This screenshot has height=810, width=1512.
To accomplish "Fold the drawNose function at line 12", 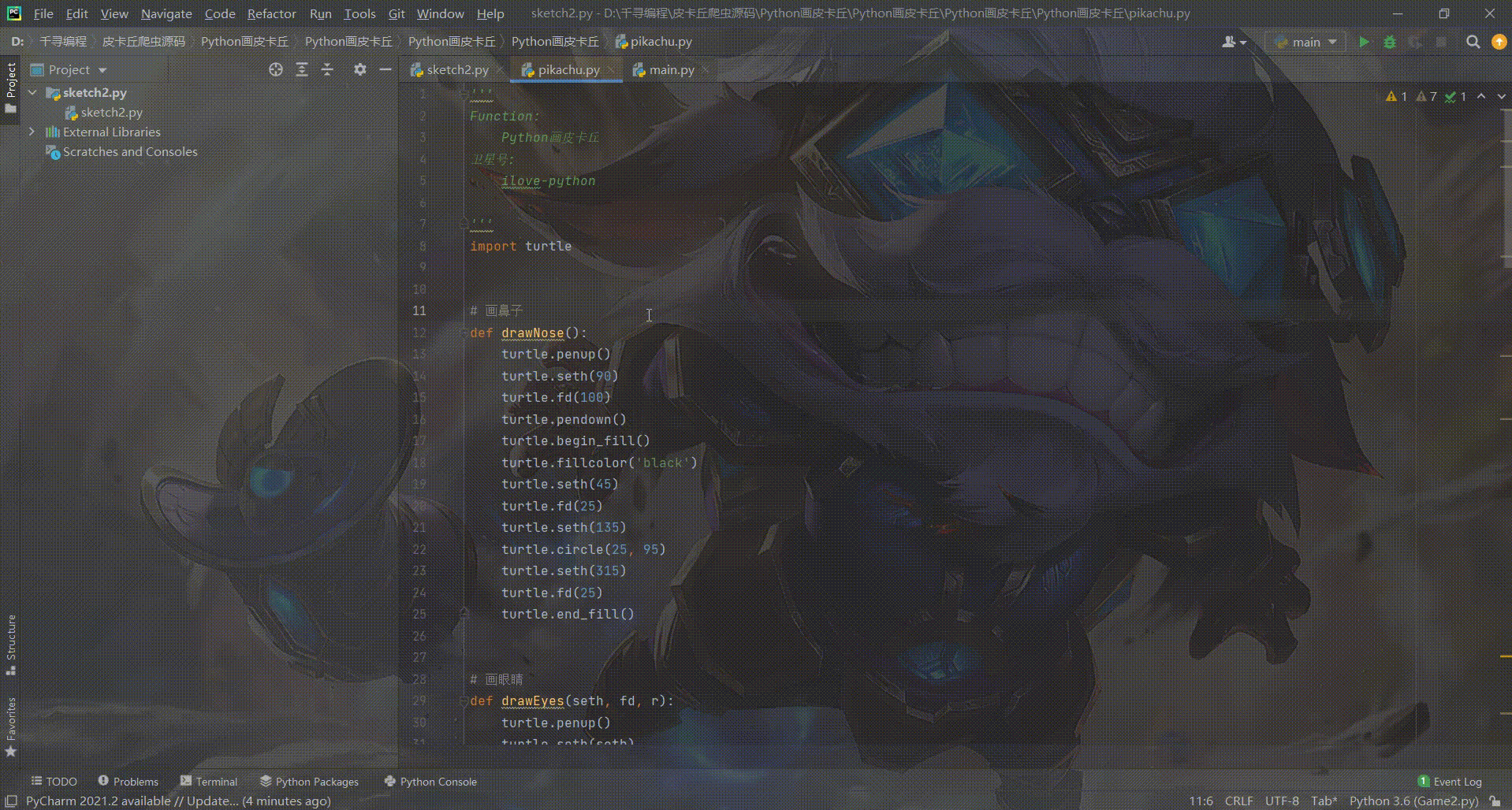I will click(x=464, y=333).
